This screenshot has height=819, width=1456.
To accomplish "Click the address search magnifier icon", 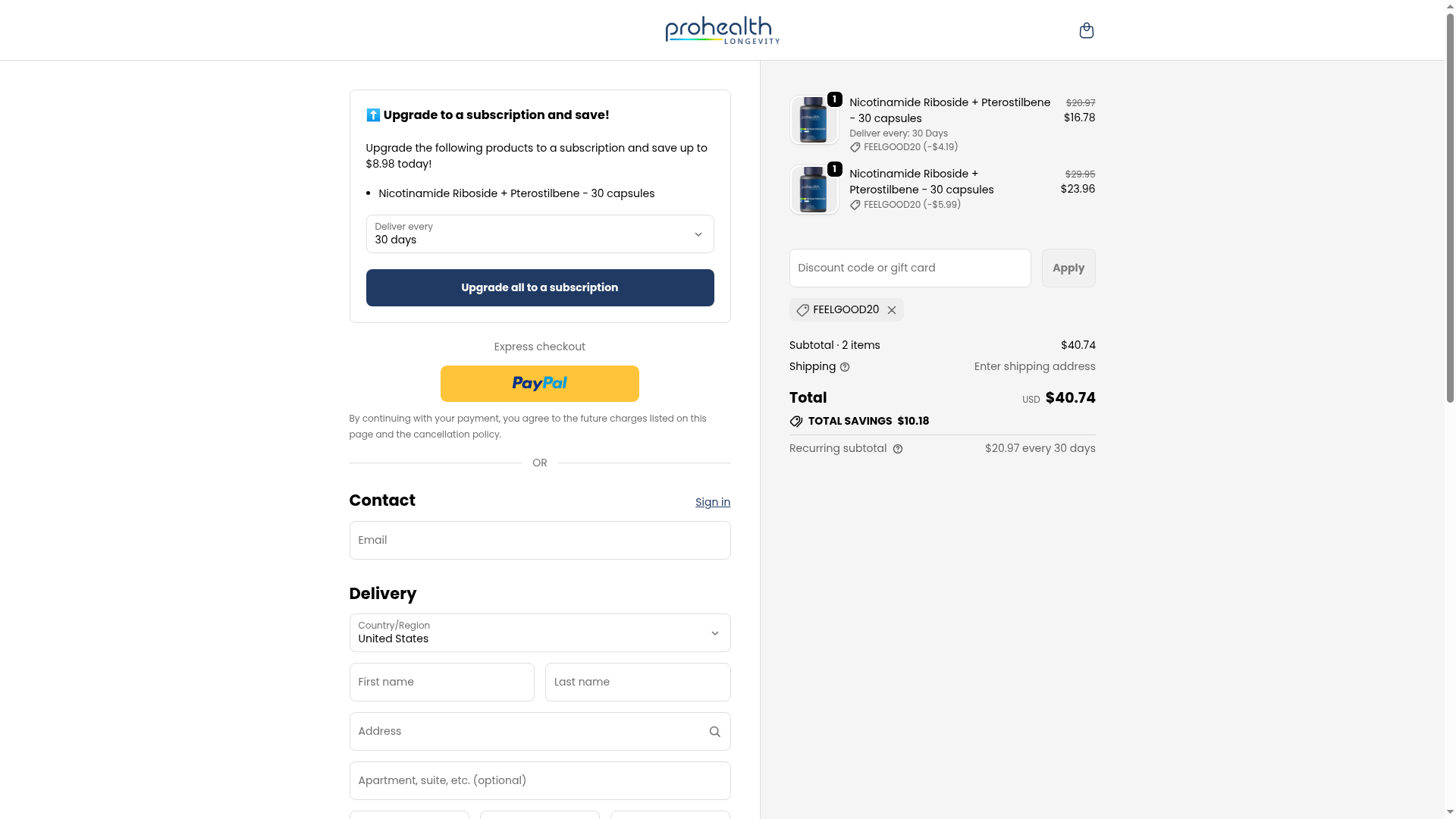I will click(x=714, y=732).
